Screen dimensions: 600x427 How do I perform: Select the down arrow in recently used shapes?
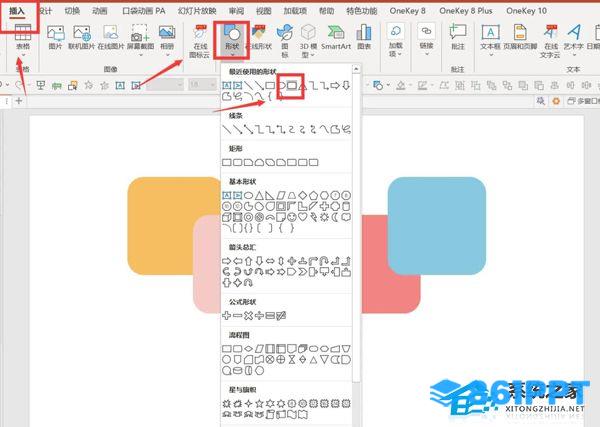(346, 85)
